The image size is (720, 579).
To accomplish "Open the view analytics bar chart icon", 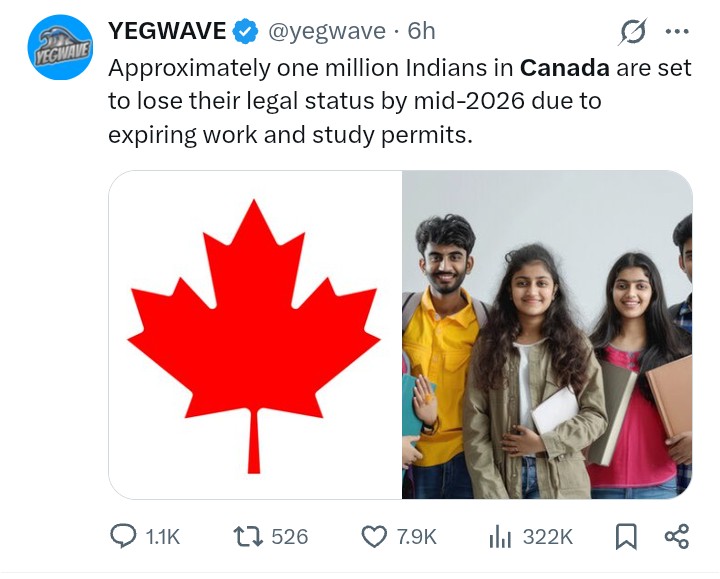I will click(501, 536).
